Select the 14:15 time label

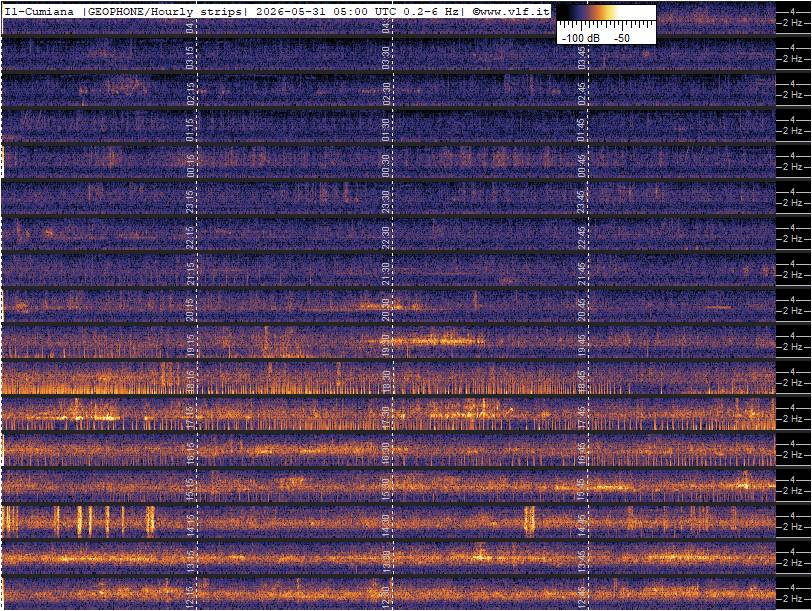point(190,526)
